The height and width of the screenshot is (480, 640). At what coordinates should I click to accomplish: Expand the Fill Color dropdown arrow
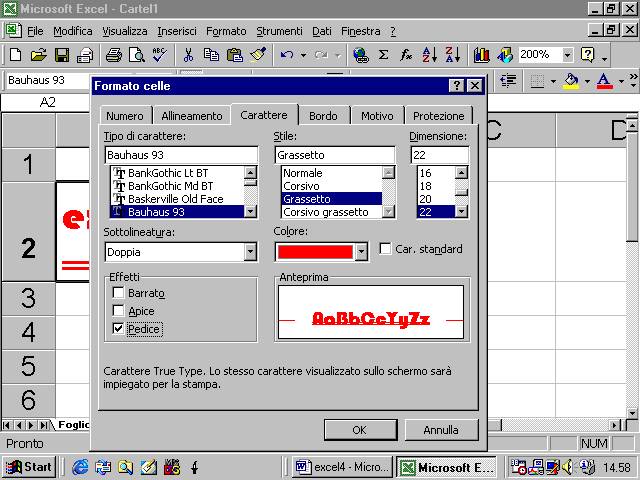[587, 81]
